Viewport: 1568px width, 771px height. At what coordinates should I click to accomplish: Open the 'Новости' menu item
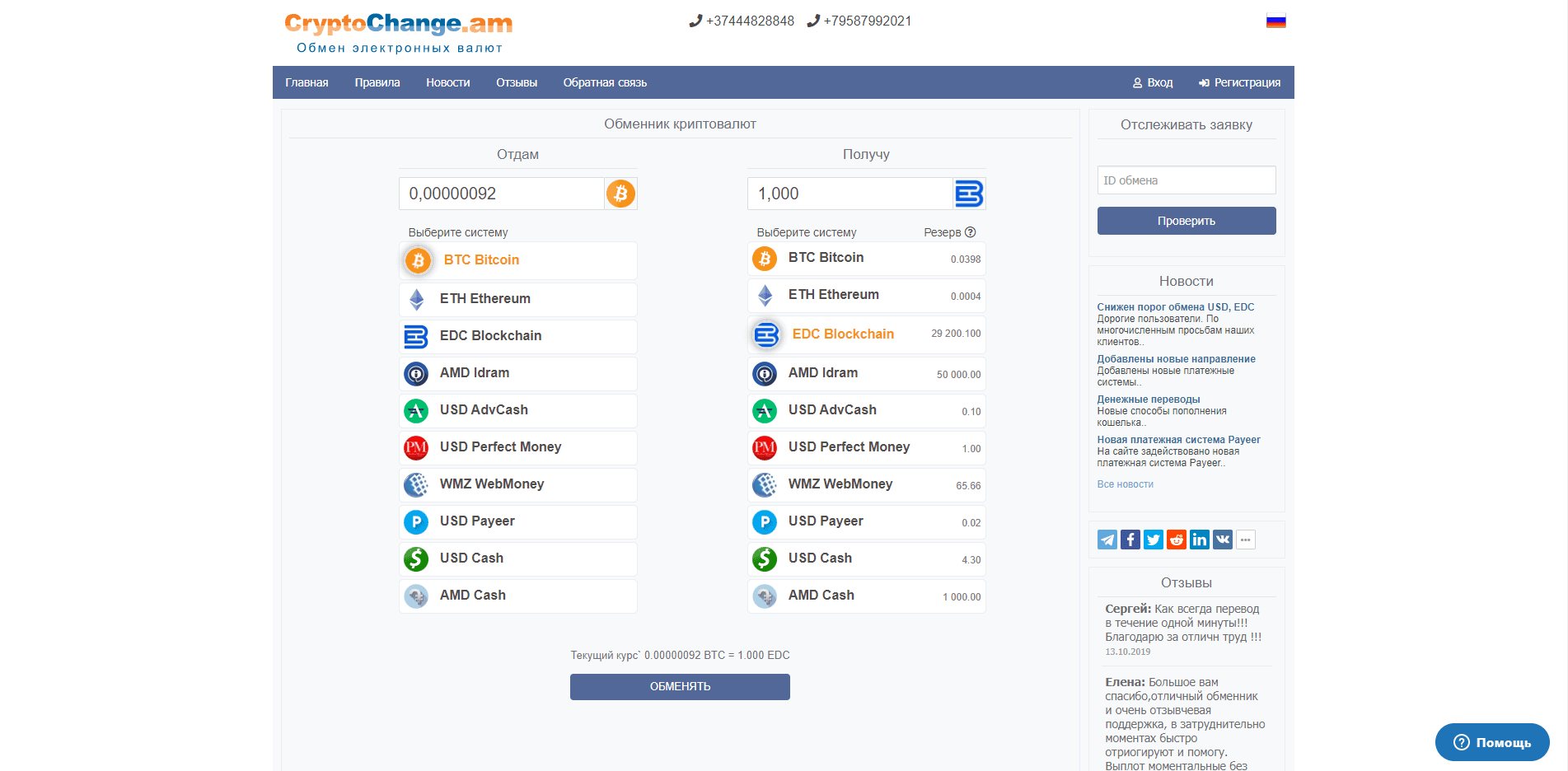click(x=447, y=82)
